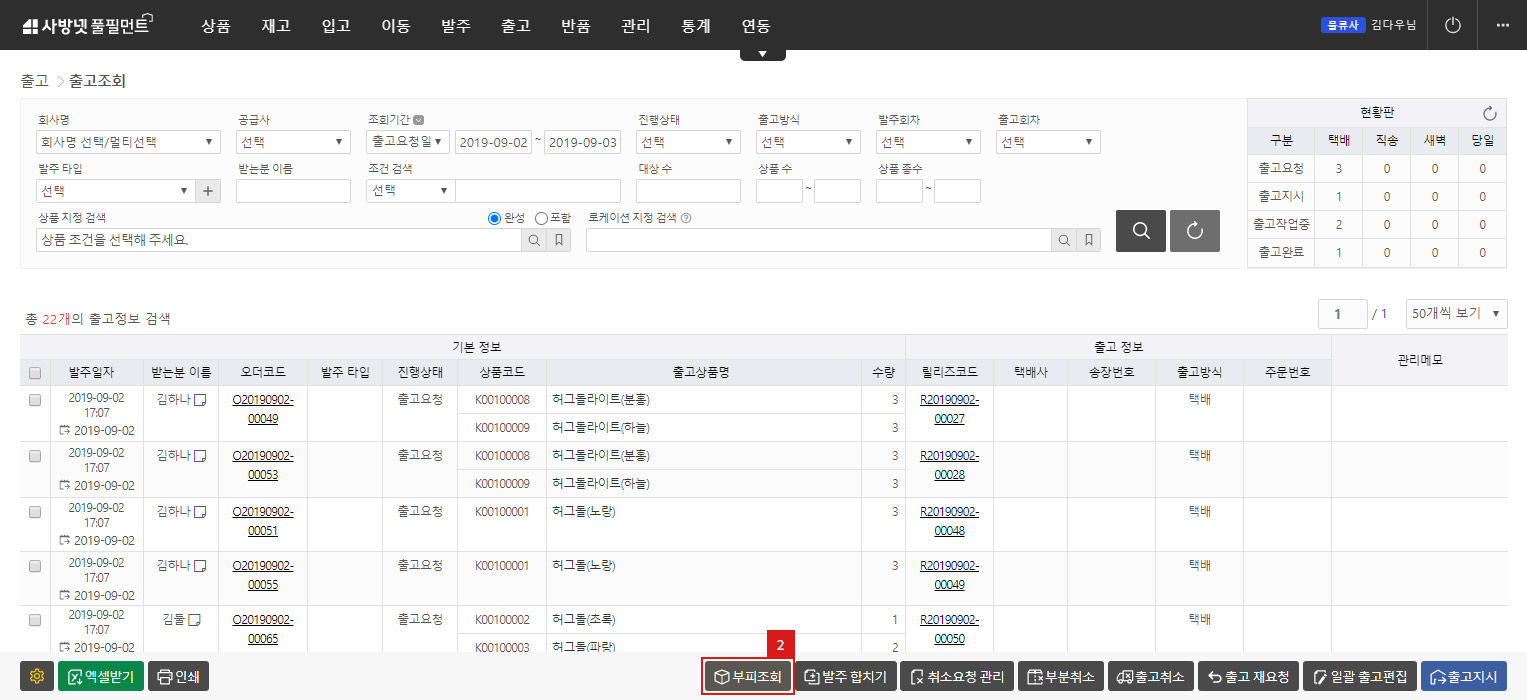The height and width of the screenshot is (700, 1527).
Task: Select the 포함 radio button
Action: tap(541, 218)
